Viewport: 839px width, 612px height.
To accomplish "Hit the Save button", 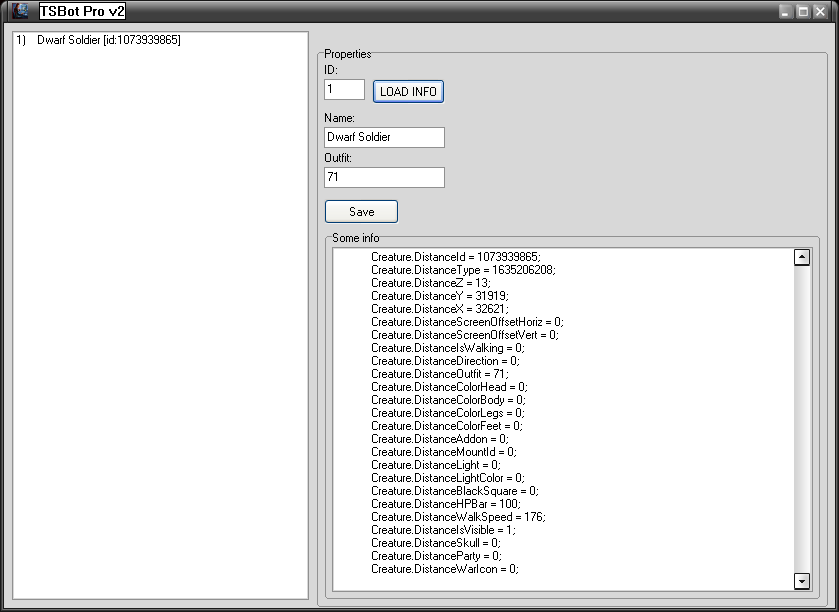I will click(x=361, y=212).
